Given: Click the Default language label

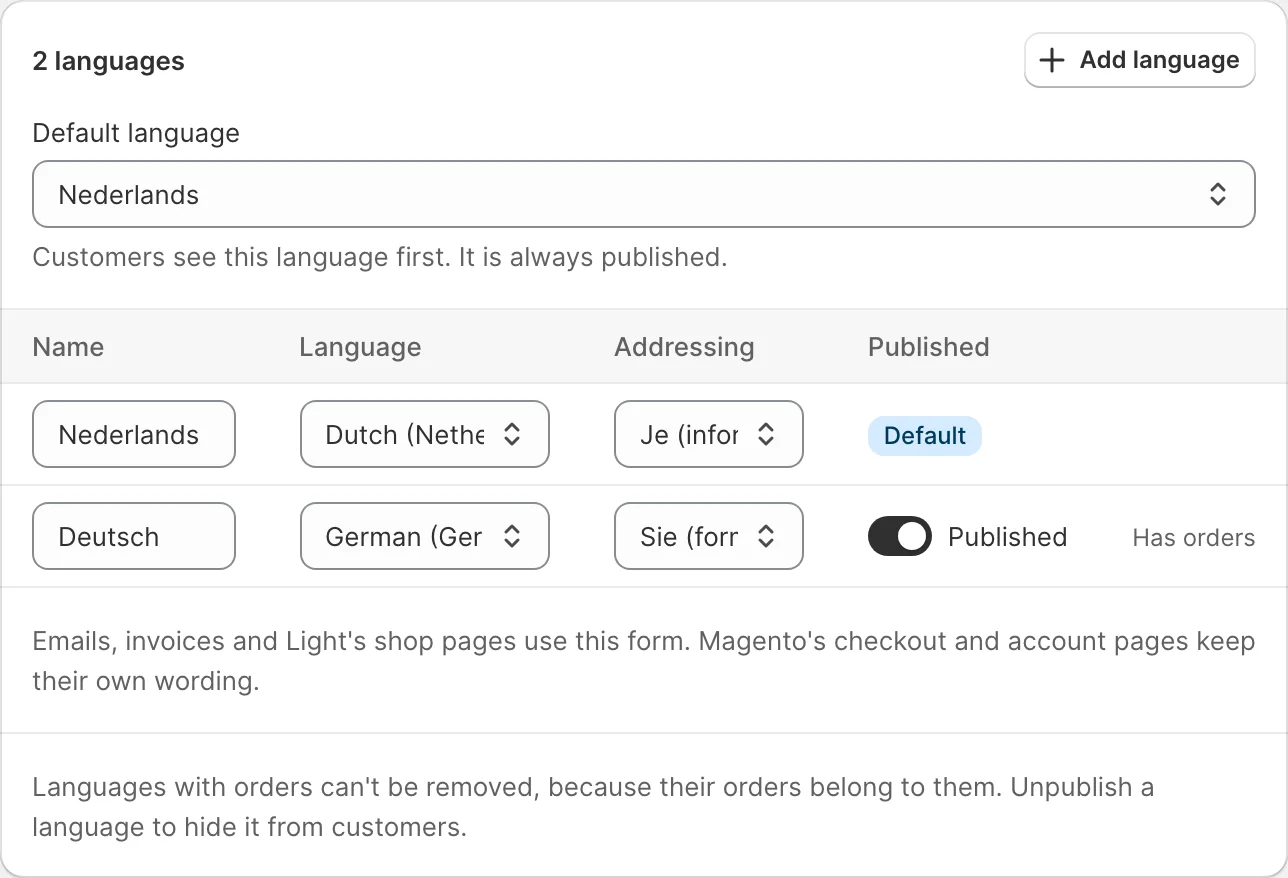Looking at the screenshot, I should coord(136,133).
